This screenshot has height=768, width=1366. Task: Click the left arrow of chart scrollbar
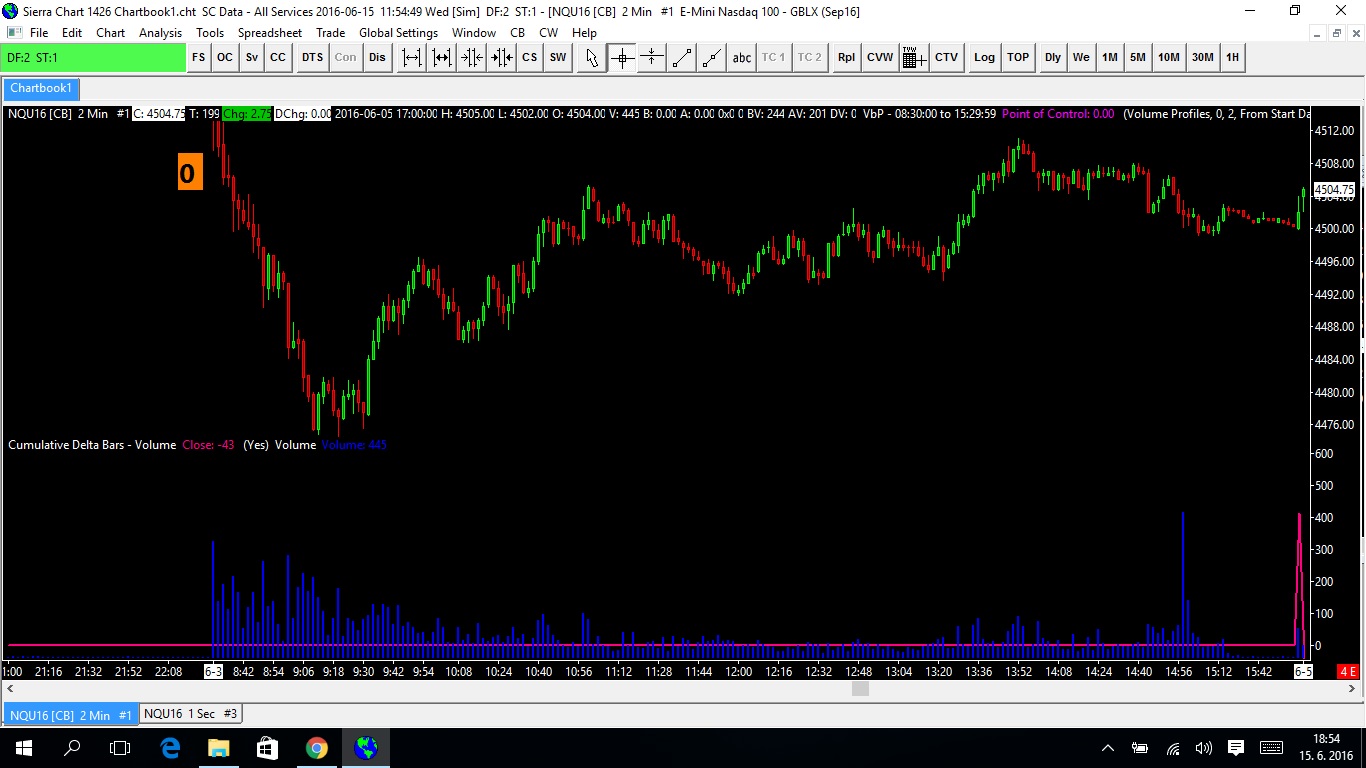pos(10,689)
